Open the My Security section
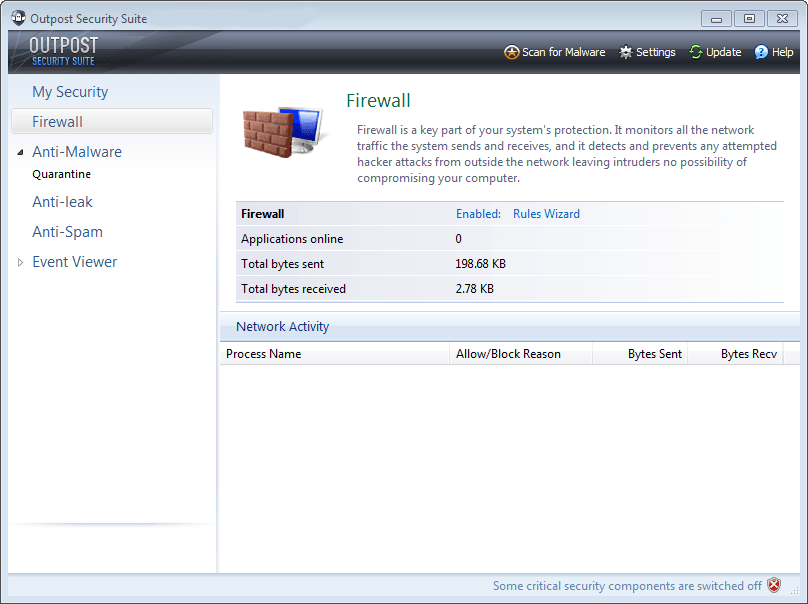 [70, 92]
